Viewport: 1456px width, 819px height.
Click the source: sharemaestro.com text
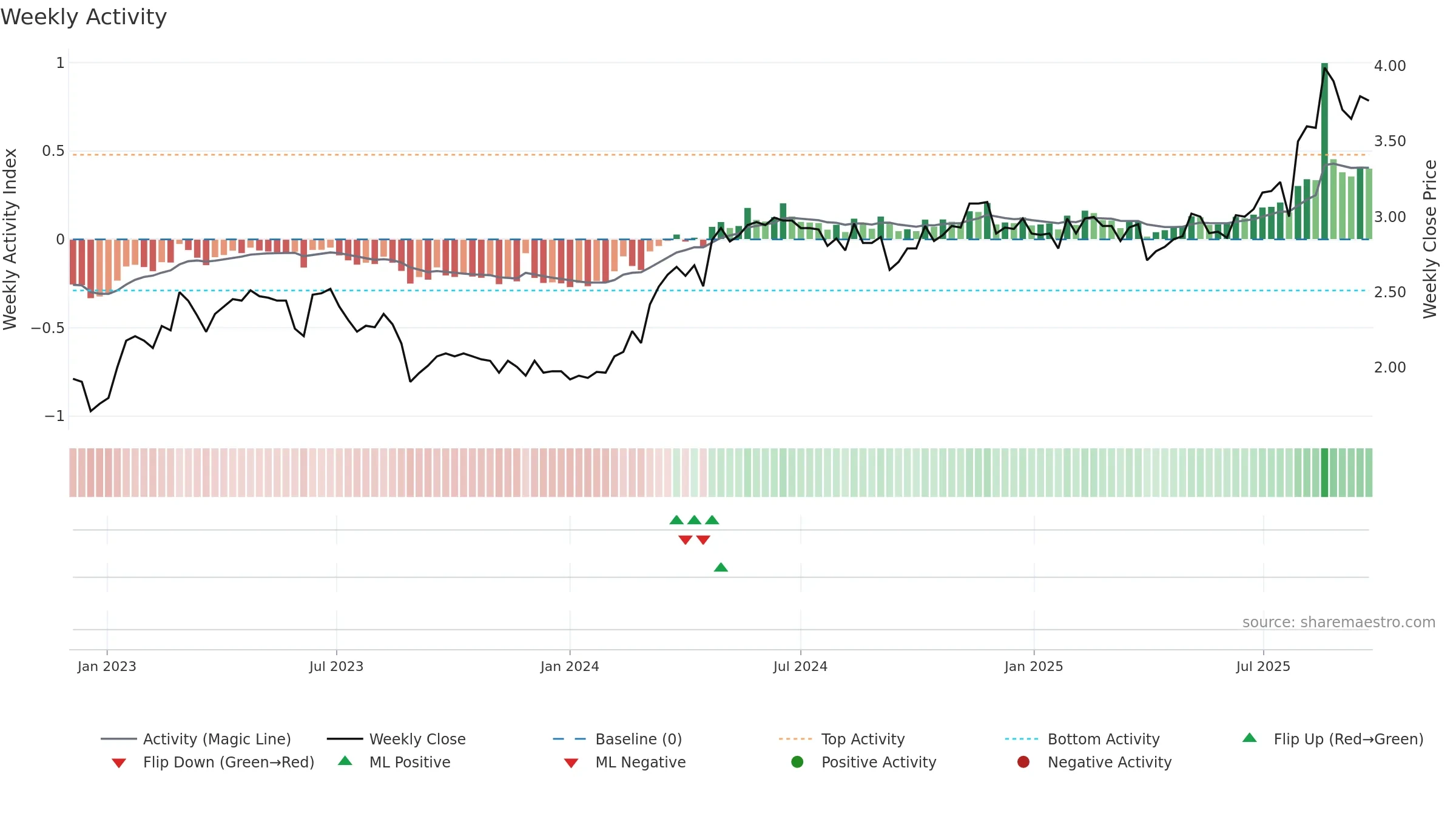tap(1339, 622)
